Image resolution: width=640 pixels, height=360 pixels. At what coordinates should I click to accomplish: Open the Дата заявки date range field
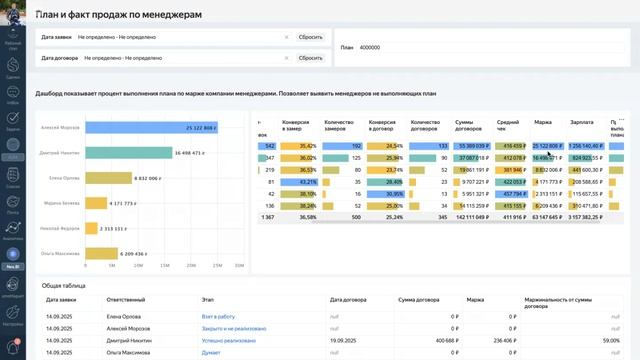(183, 37)
